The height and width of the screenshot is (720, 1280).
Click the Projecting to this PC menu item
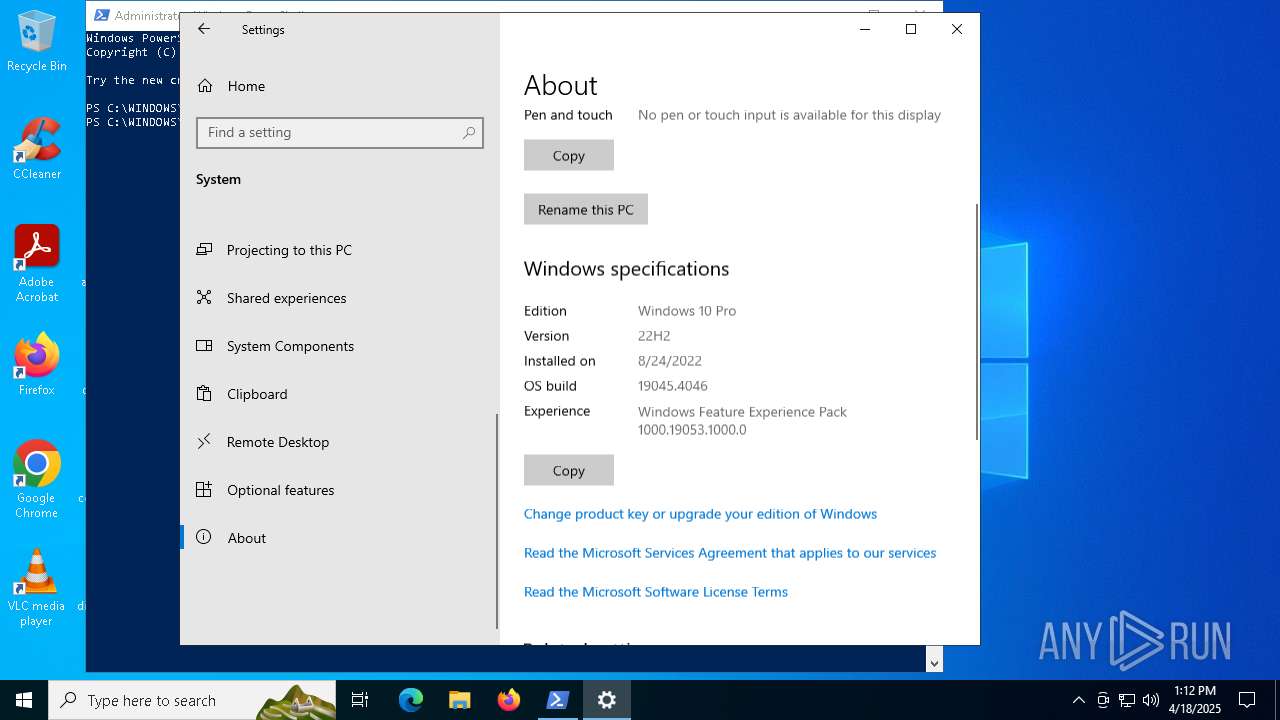point(338,250)
